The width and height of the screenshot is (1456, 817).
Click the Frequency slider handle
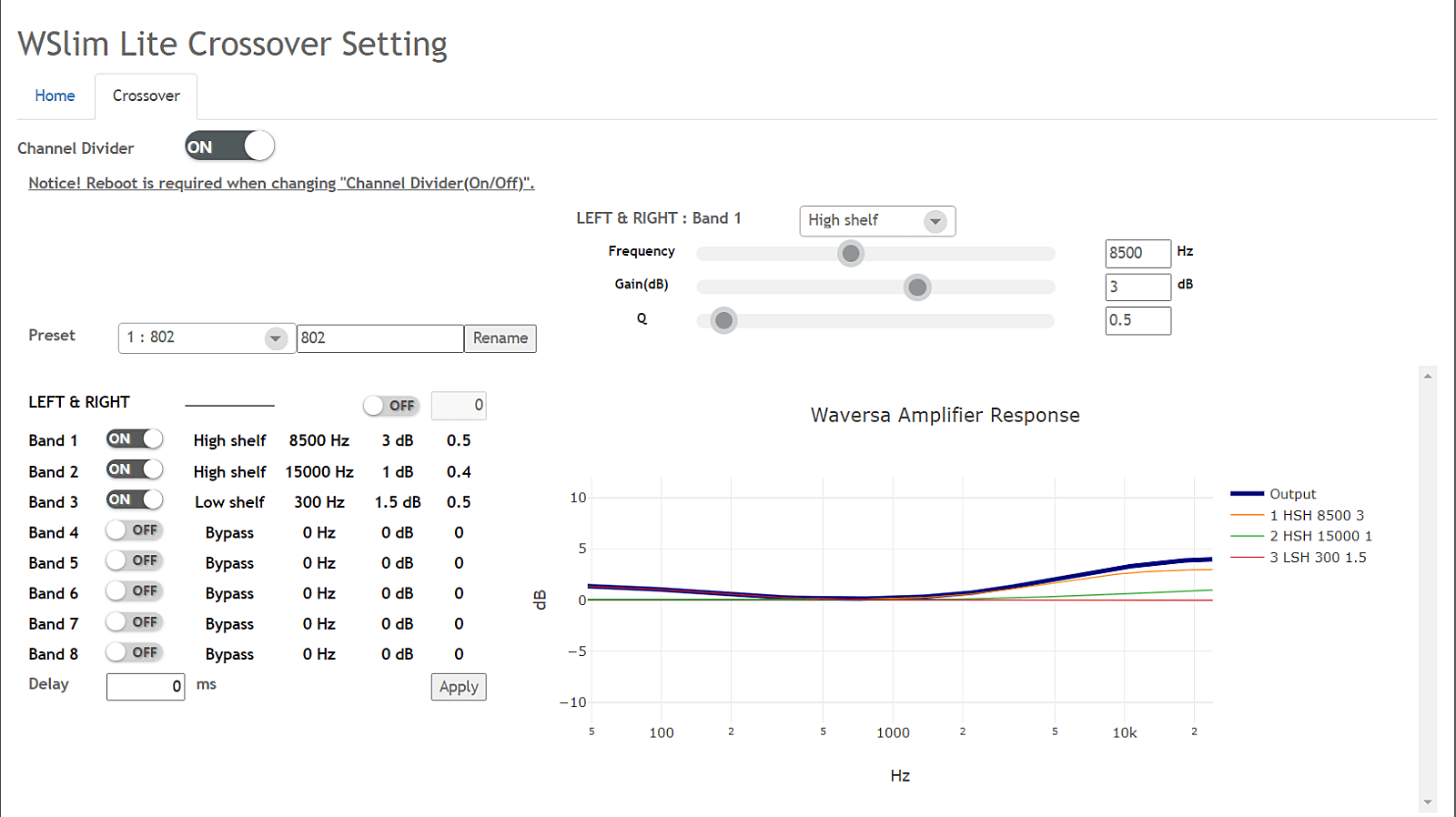(x=851, y=254)
